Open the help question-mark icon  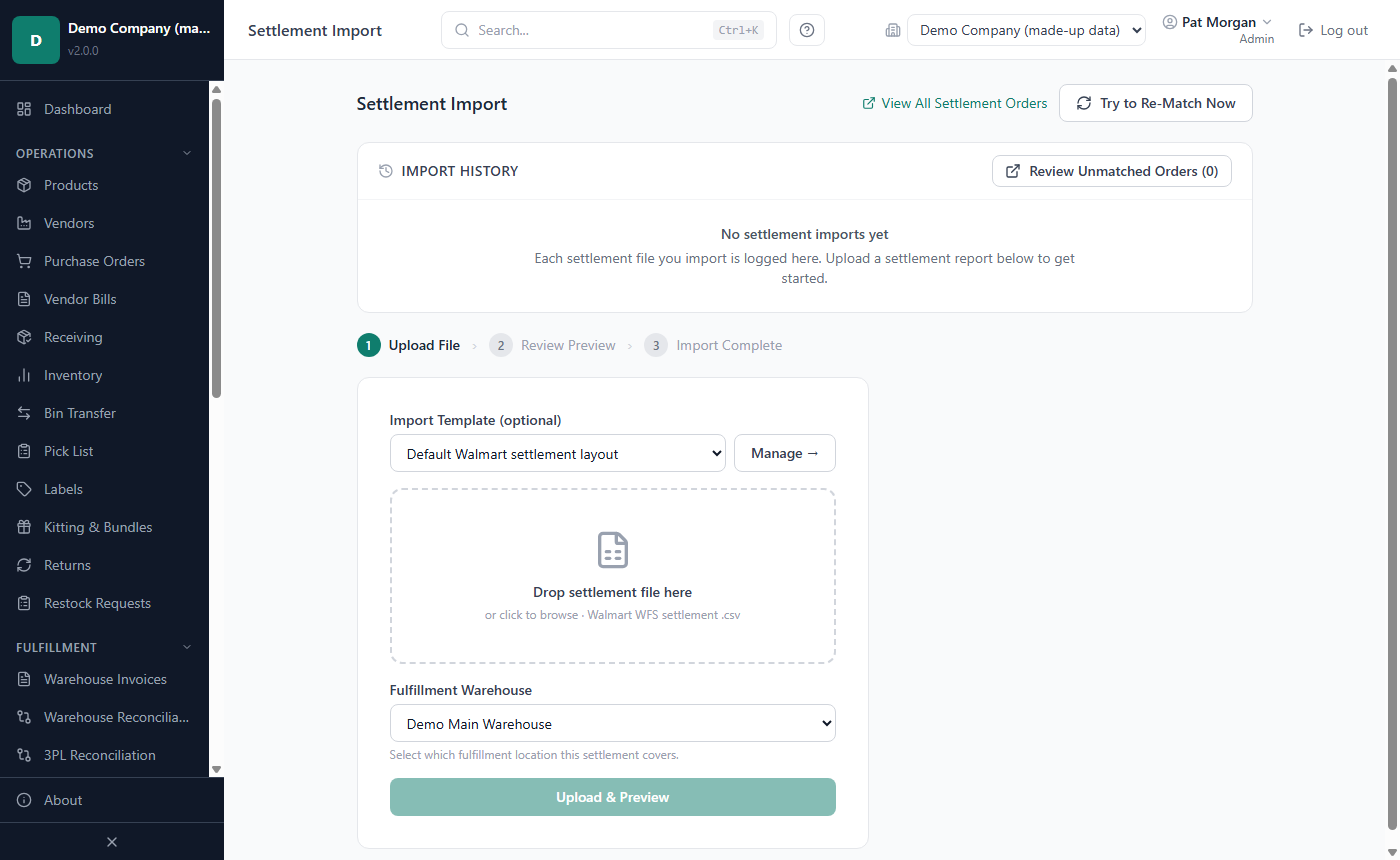click(x=807, y=30)
